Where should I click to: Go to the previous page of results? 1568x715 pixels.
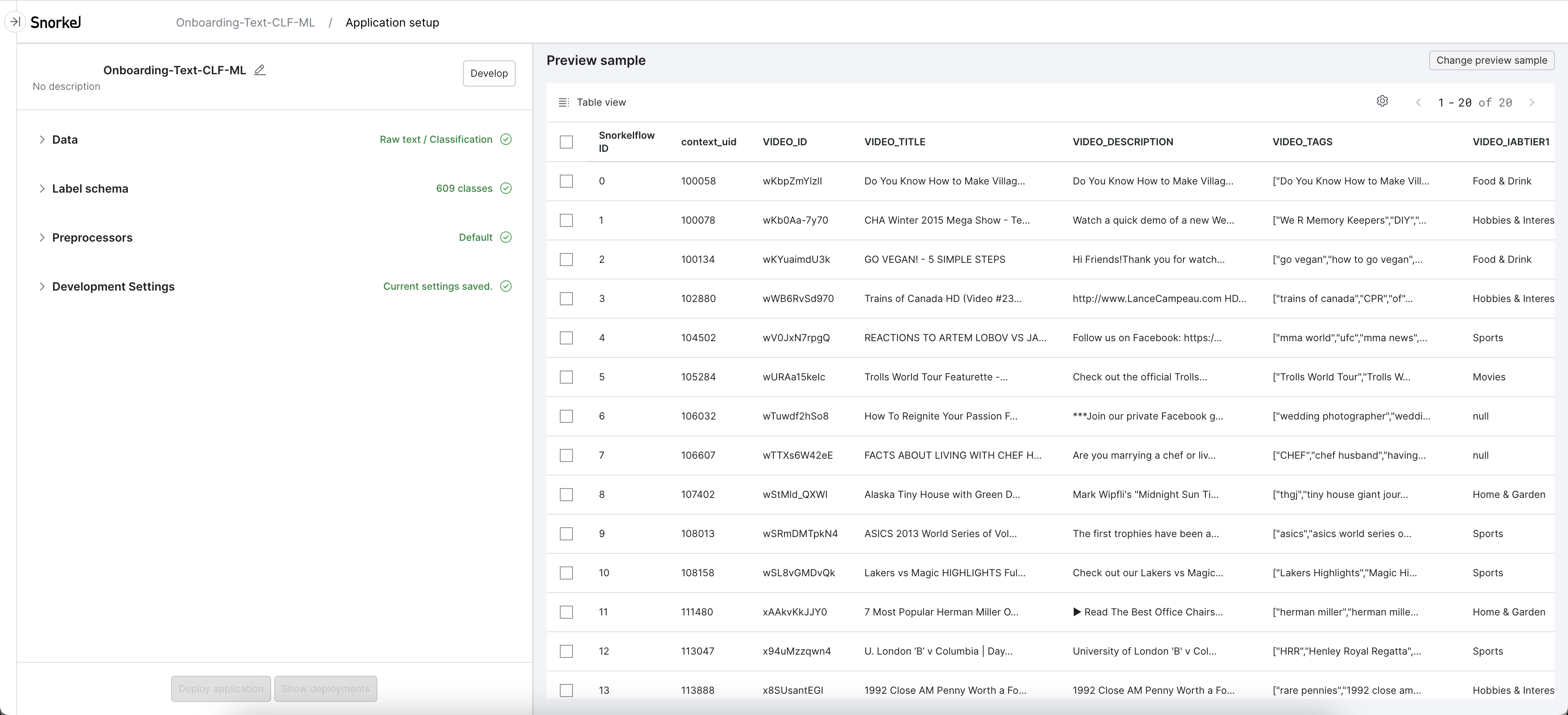pos(1419,103)
